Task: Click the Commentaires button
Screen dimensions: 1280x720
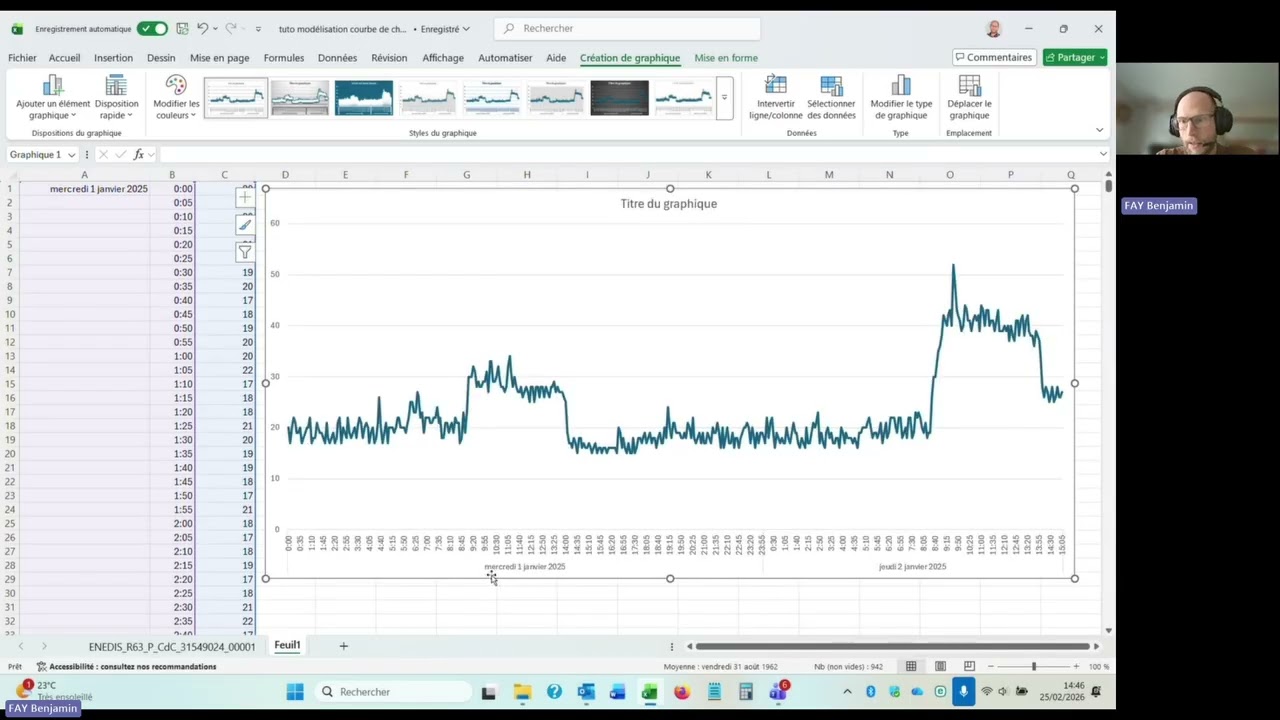Action: tap(994, 57)
